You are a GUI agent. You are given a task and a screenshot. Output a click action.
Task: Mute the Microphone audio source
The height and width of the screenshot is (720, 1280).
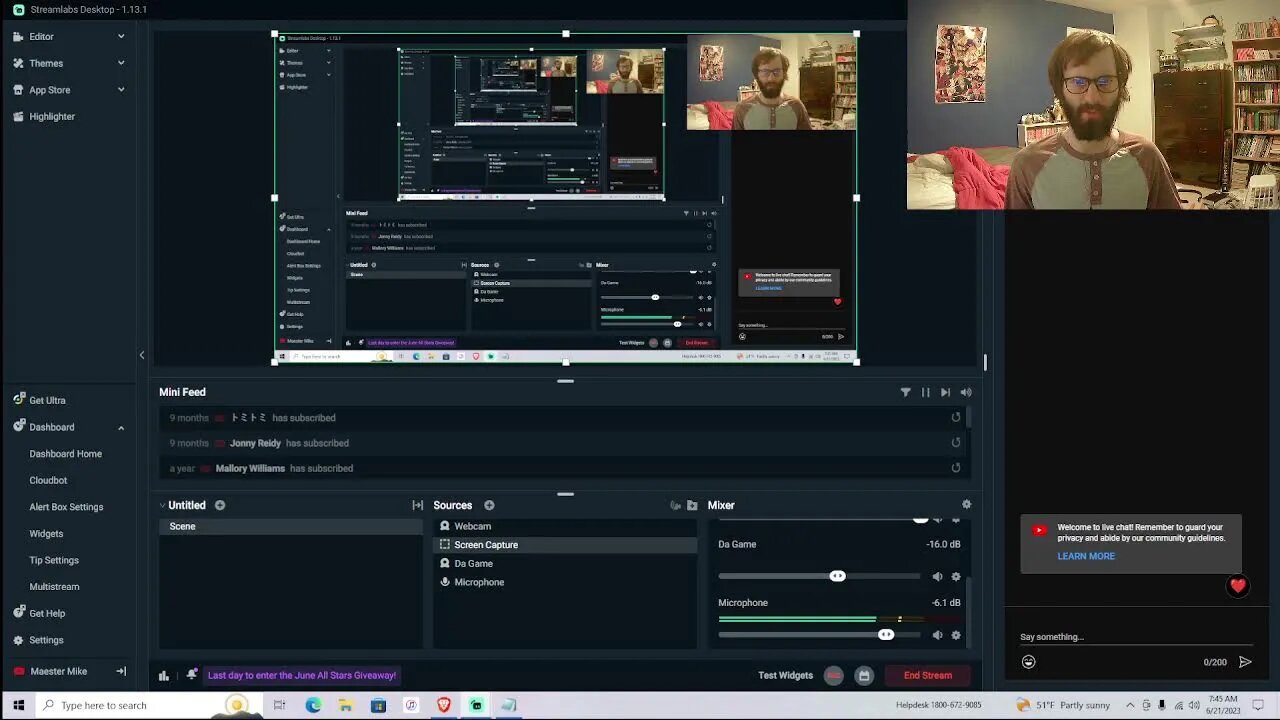937,635
